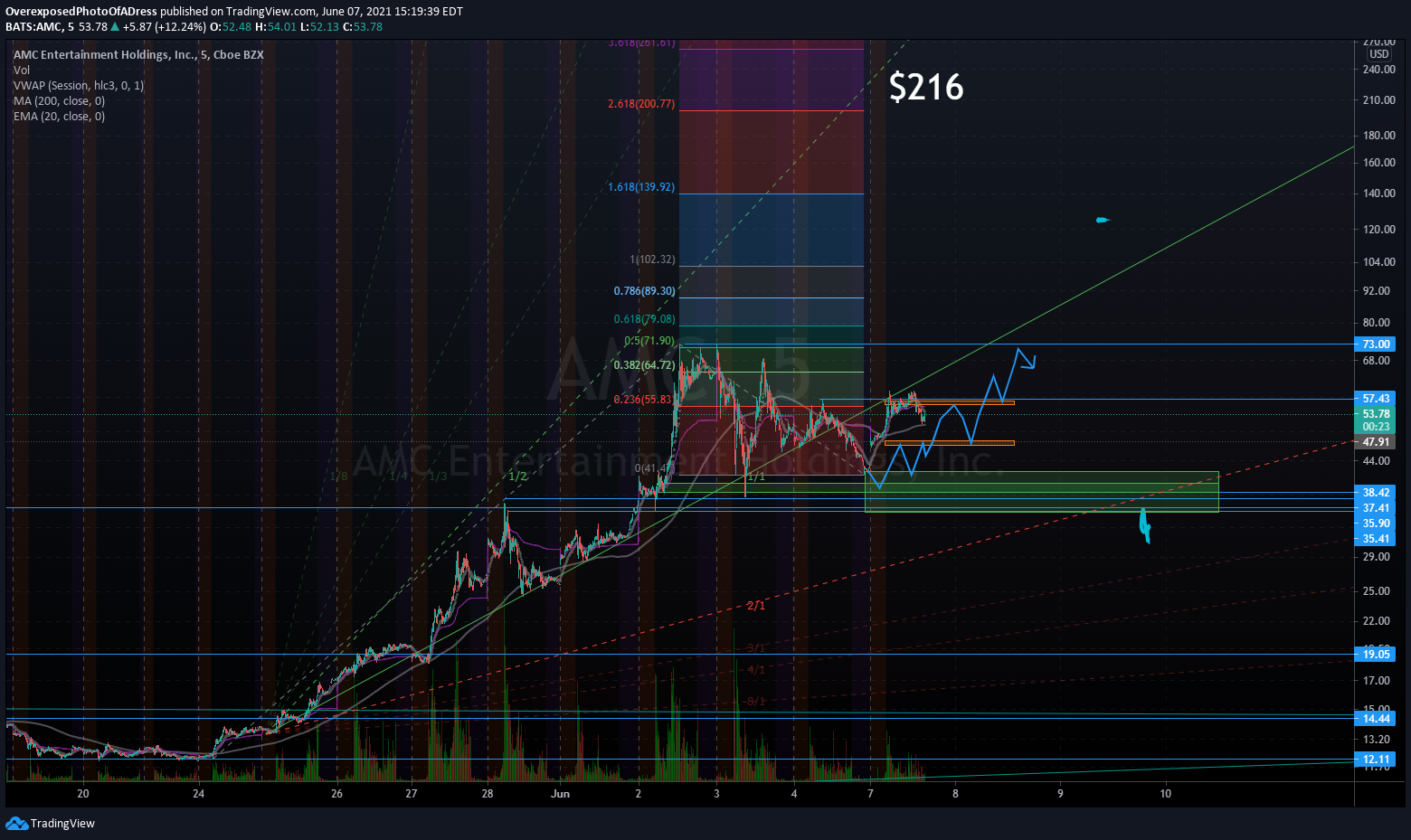1411x840 pixels.
Task: Click the Jun label on time axis
Action: pyautogui.click(x=561, y=794)
